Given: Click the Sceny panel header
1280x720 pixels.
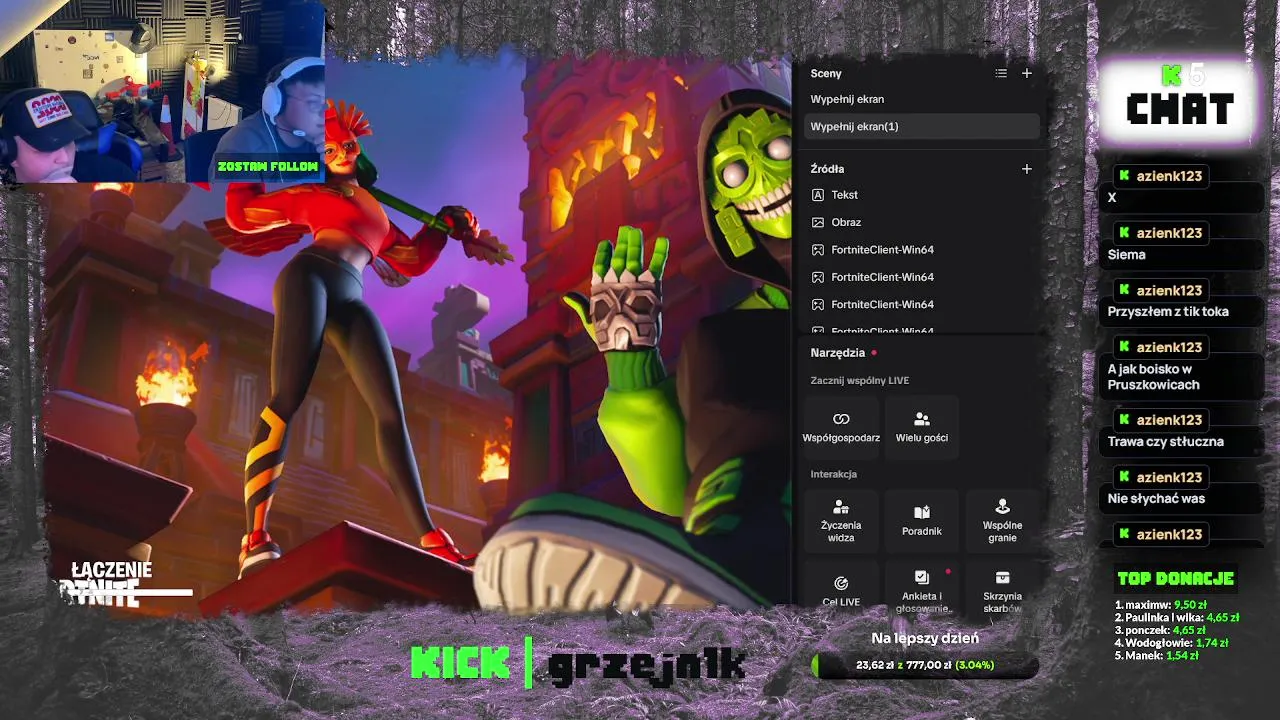Looking at the screenshot, I should click(826, 73).
